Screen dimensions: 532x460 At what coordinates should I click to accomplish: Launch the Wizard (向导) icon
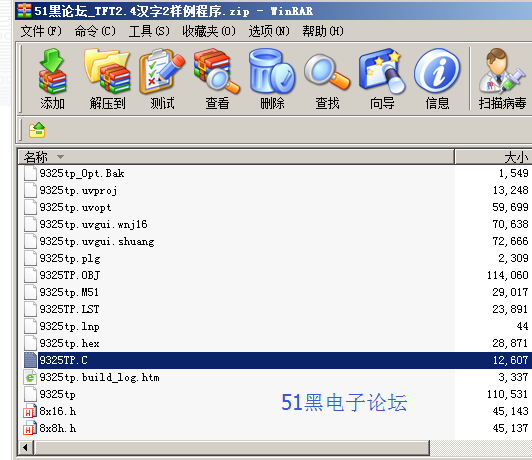click(382, 79)
